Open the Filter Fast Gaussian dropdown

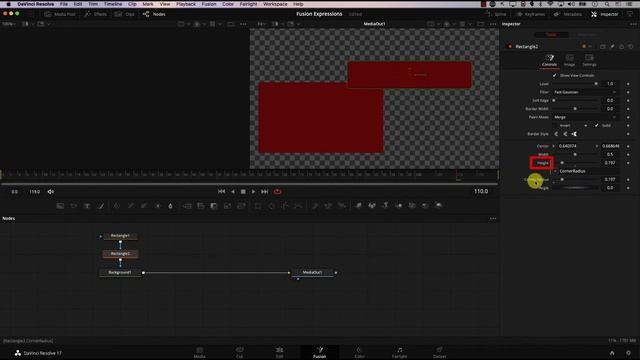tap(585, 92)
